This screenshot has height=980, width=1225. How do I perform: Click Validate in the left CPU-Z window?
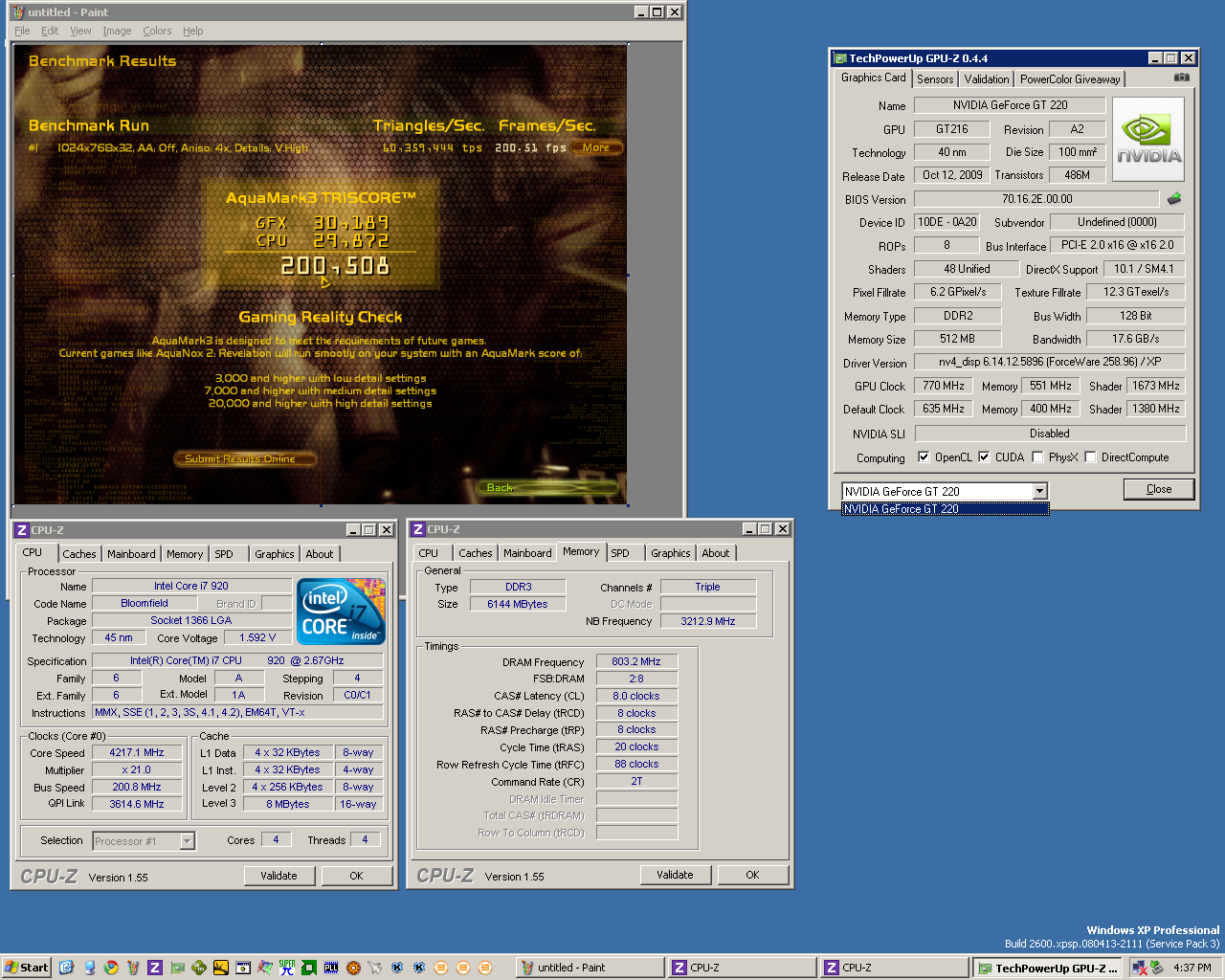pyautogui.click(x=278, y=876)
